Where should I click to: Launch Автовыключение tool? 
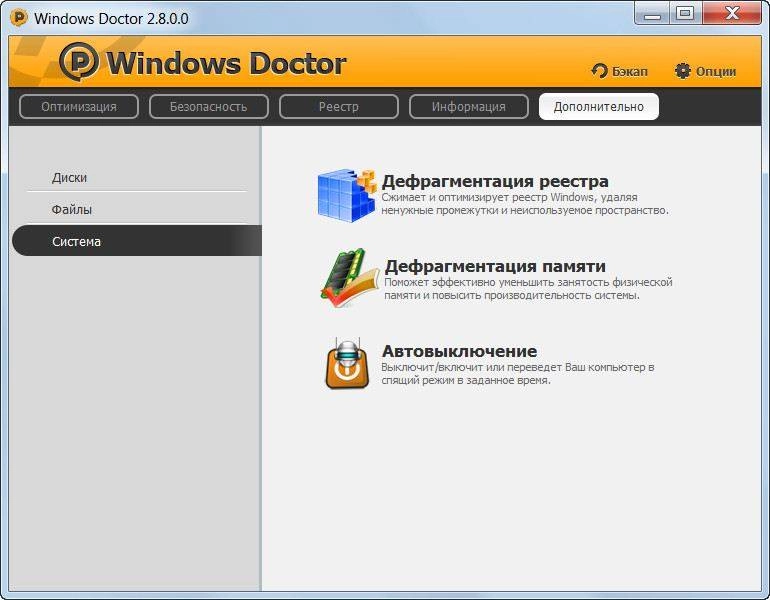[460, 351]
